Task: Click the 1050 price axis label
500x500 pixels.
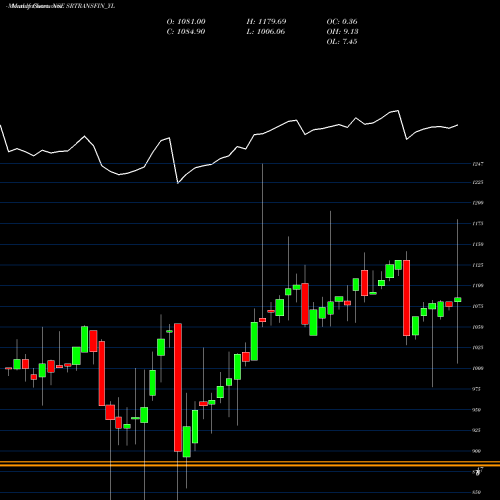Action: coord(478,327)
